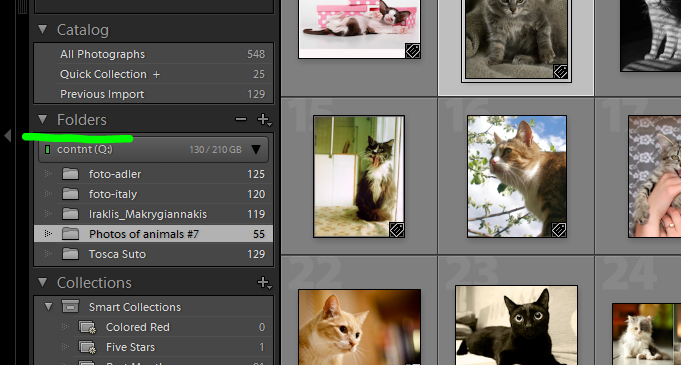
Task: Click the minus icon in Folders header
Action: pos(241,119)
